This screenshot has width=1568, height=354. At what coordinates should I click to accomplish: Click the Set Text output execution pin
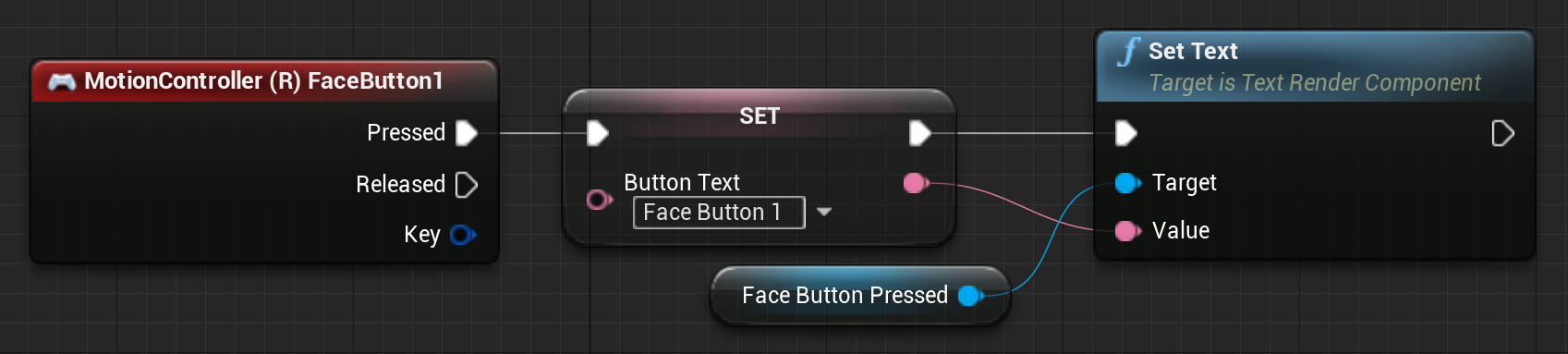1503,134
